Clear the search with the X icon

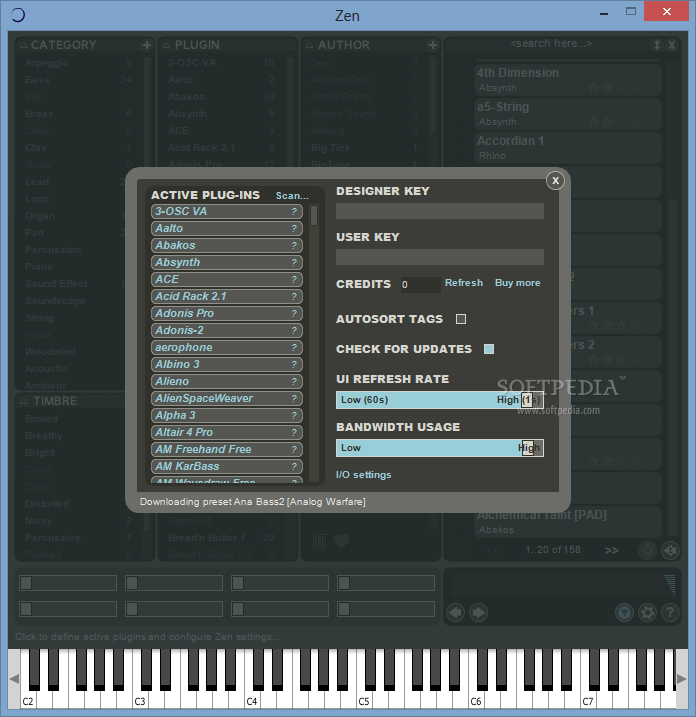[x=671, y=45]
